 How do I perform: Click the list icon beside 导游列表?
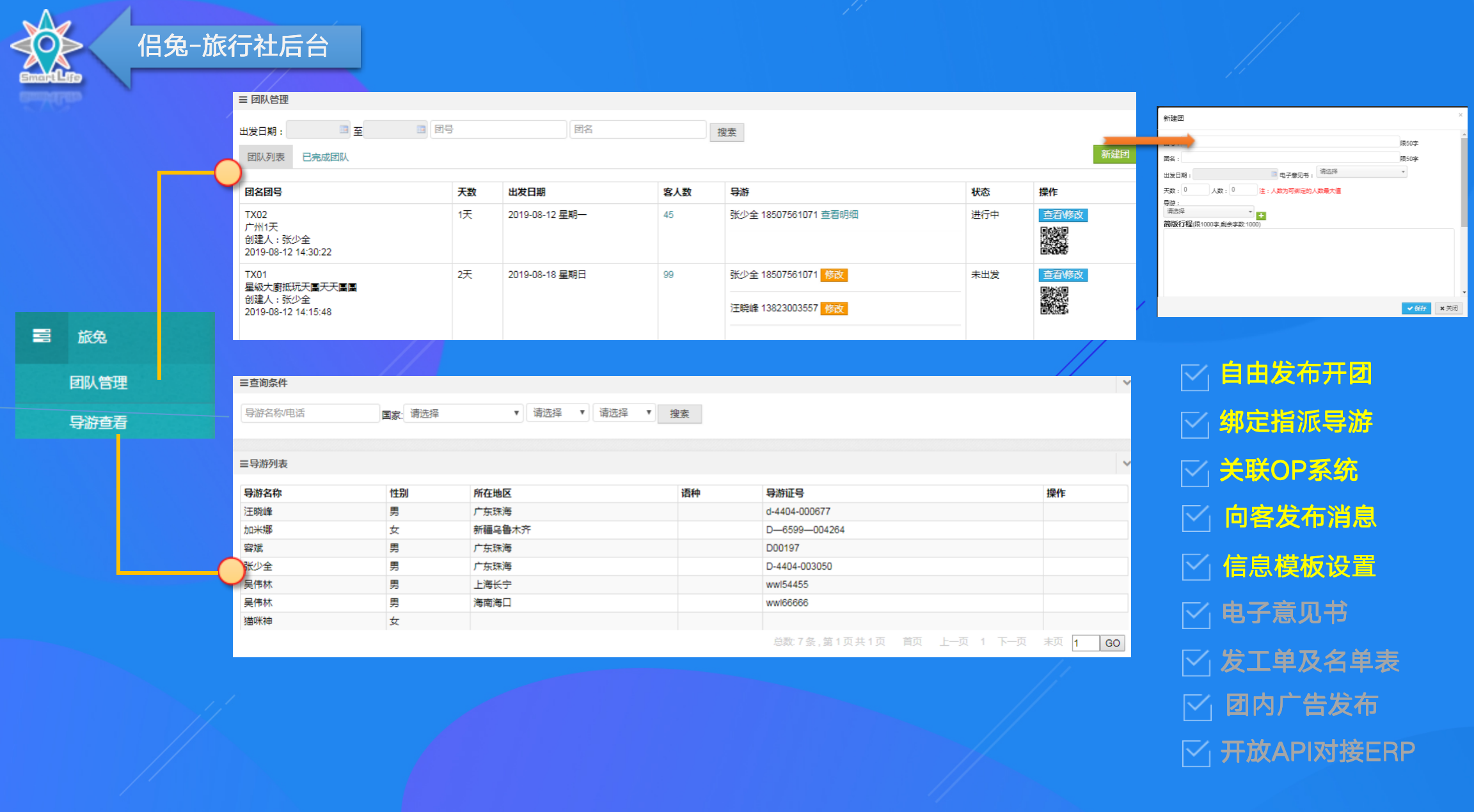(244, 464)
